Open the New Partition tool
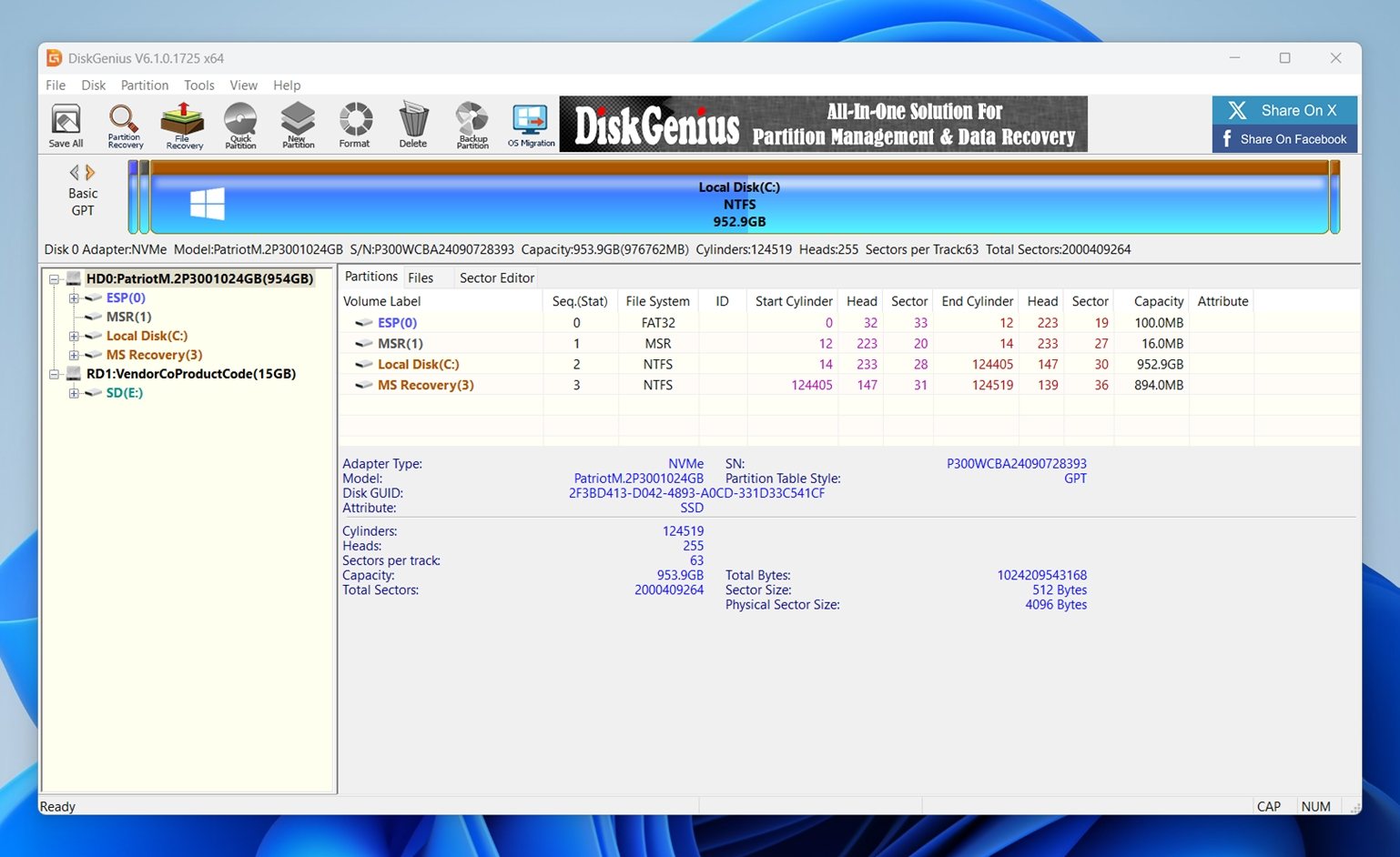The width and height of the screenshot is (1400, 857). (297, 125)
